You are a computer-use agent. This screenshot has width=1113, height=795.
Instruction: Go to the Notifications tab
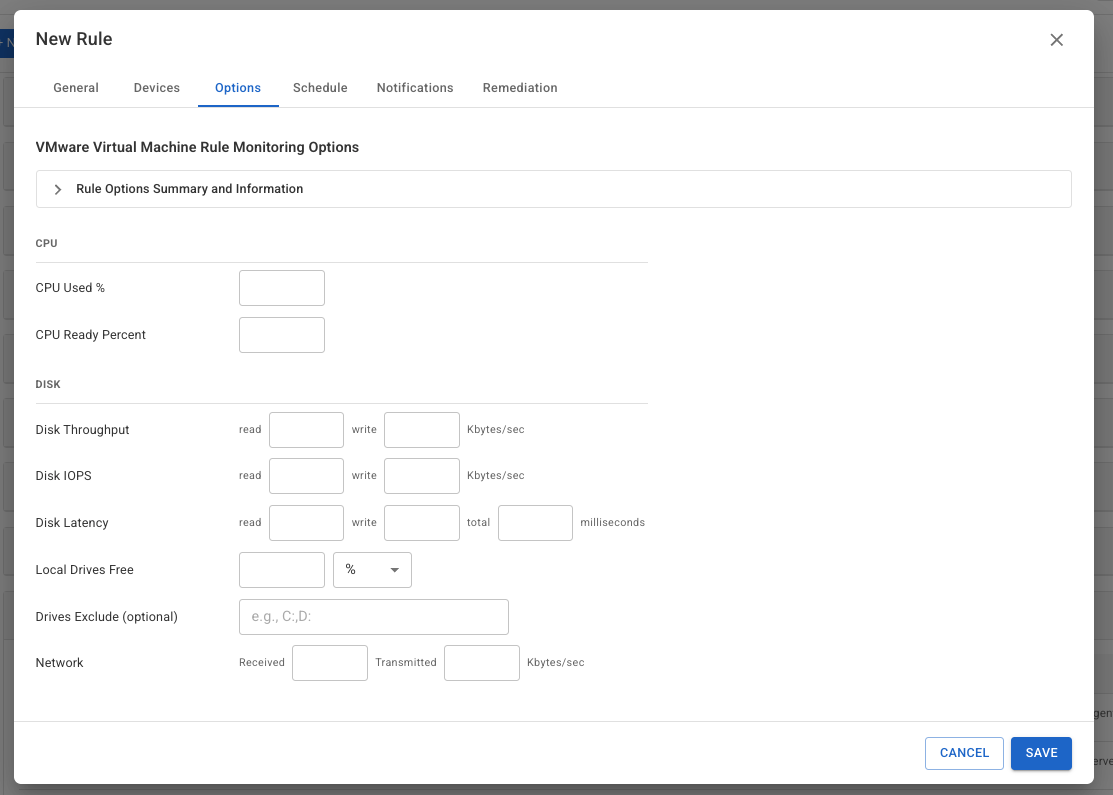click(x=415, y=88)
